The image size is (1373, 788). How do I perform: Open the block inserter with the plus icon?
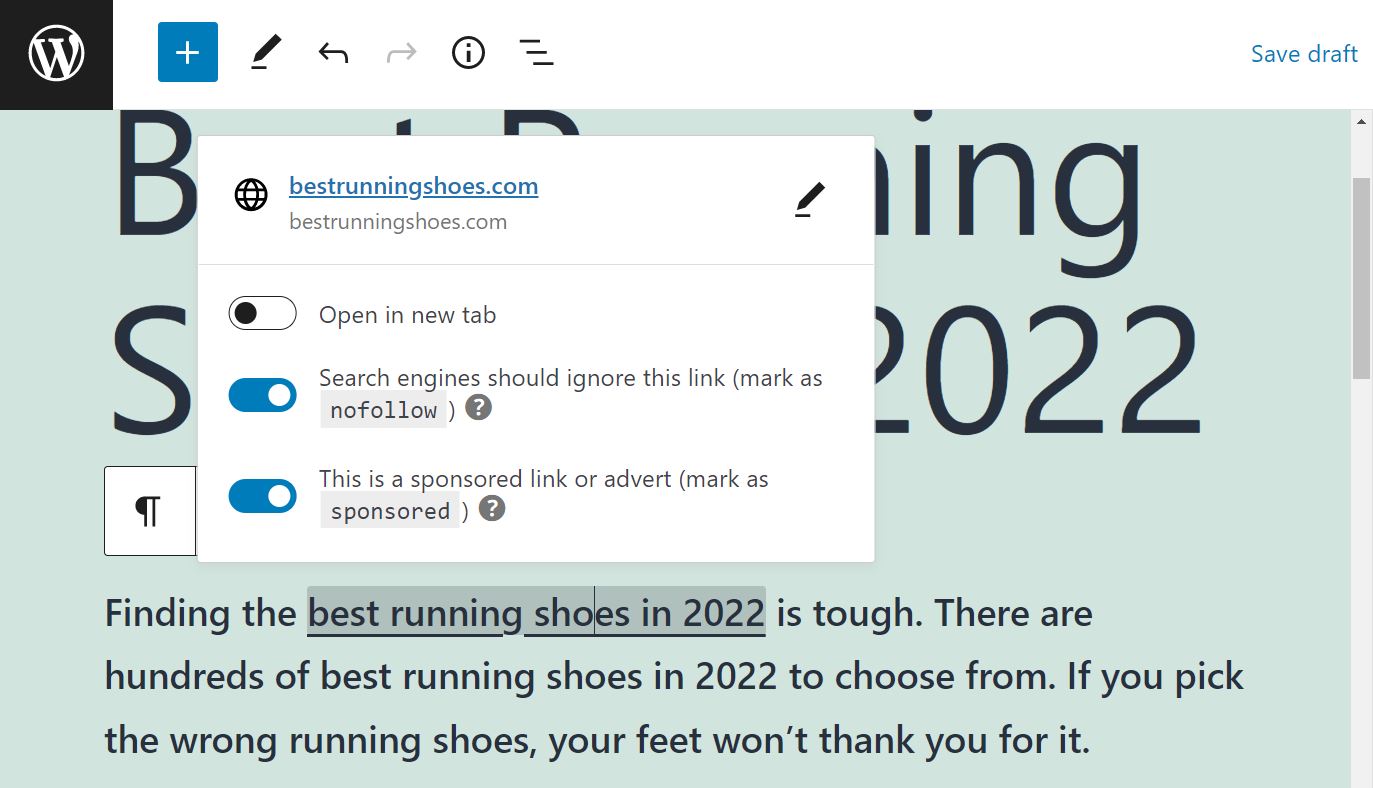[186, 52]
